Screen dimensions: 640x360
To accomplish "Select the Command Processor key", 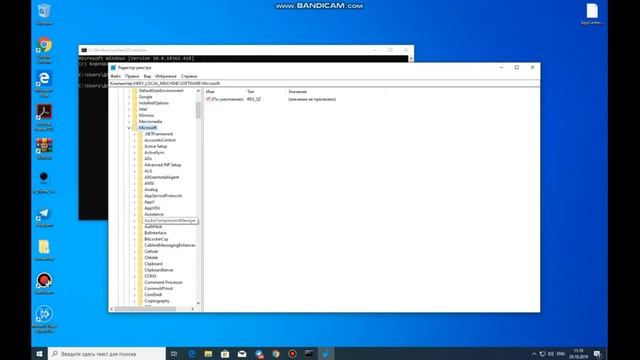I will click(163, 282).
